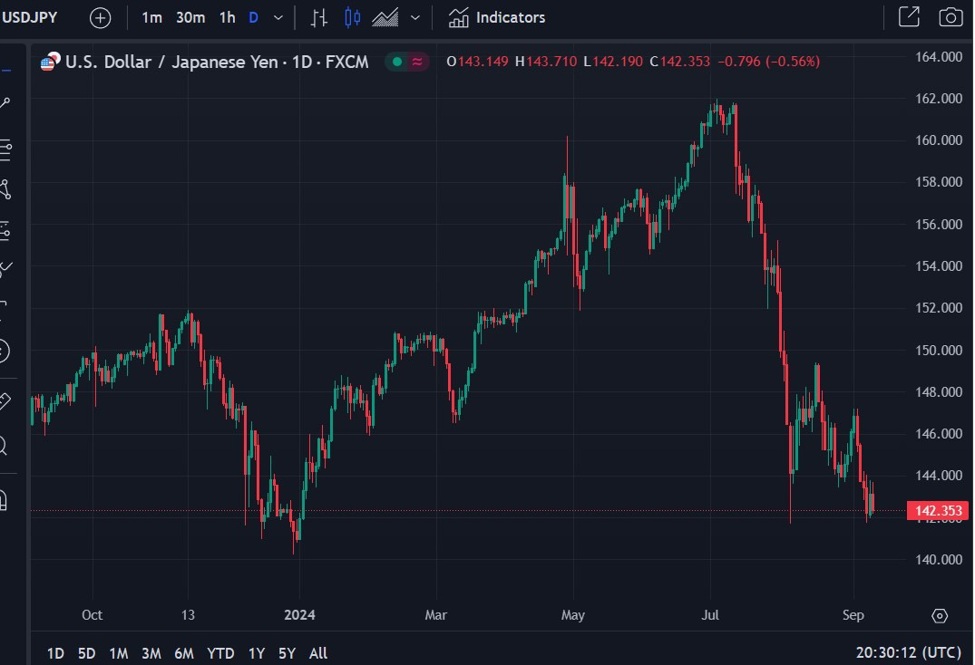Toggle the green market status indicator pill
The height and width of the screenshot is (665, 975).
tap(408, 62)
